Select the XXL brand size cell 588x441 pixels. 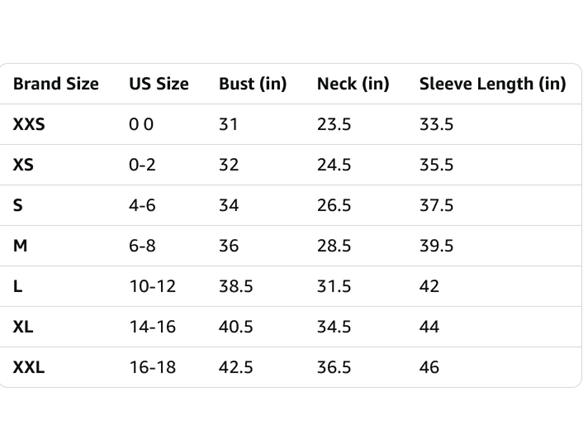pyautogui.click(x=29, y=367)
